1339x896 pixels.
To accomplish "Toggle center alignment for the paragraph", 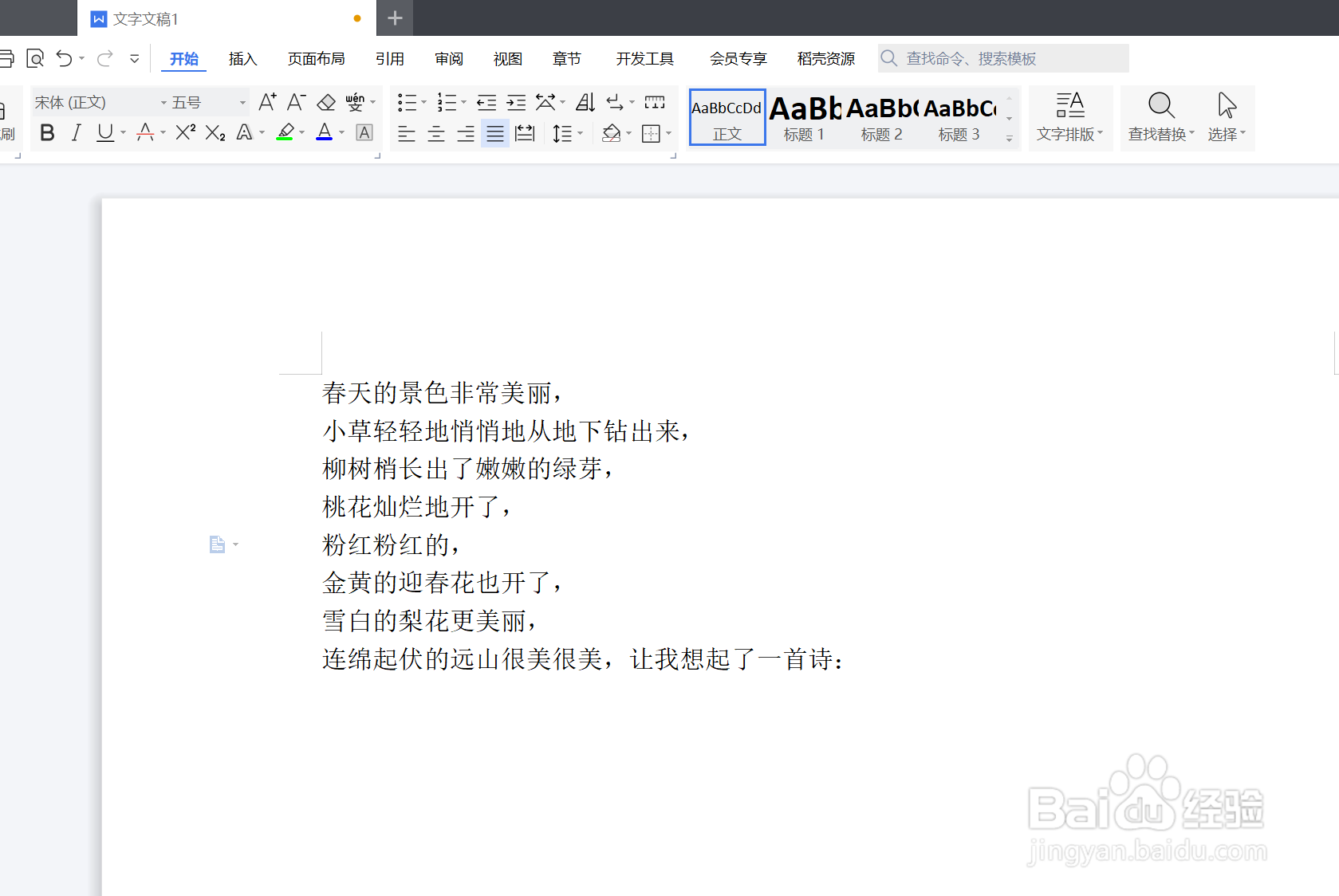I will click(x=435, y=133).
